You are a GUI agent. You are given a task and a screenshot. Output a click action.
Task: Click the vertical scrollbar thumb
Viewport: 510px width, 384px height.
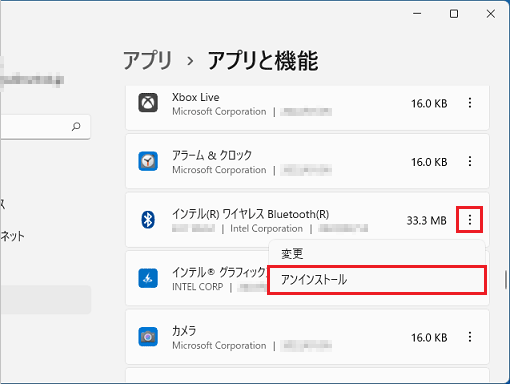click(506, 280)
